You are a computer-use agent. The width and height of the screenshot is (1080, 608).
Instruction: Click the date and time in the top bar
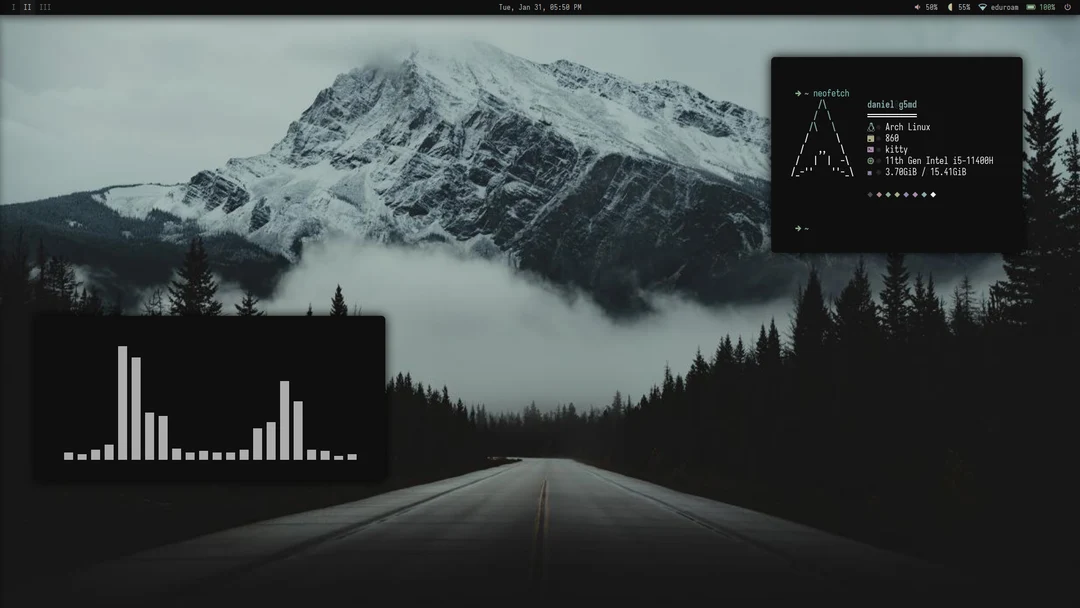pyautogui.click(x=540, y=7)
